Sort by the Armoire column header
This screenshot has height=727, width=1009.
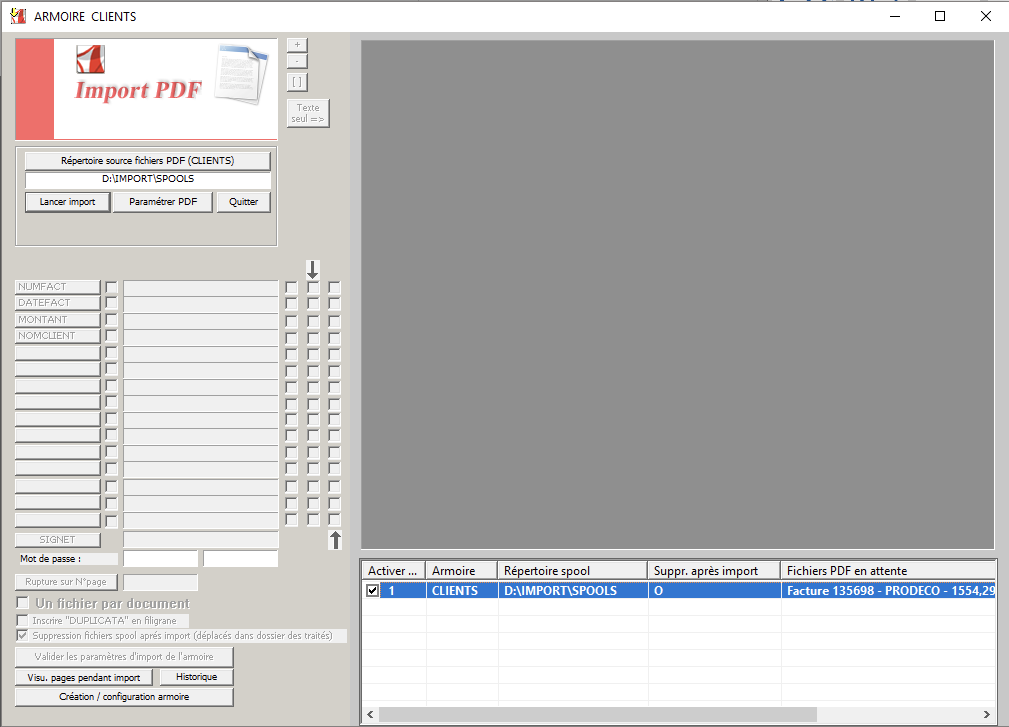coord(461,570)
